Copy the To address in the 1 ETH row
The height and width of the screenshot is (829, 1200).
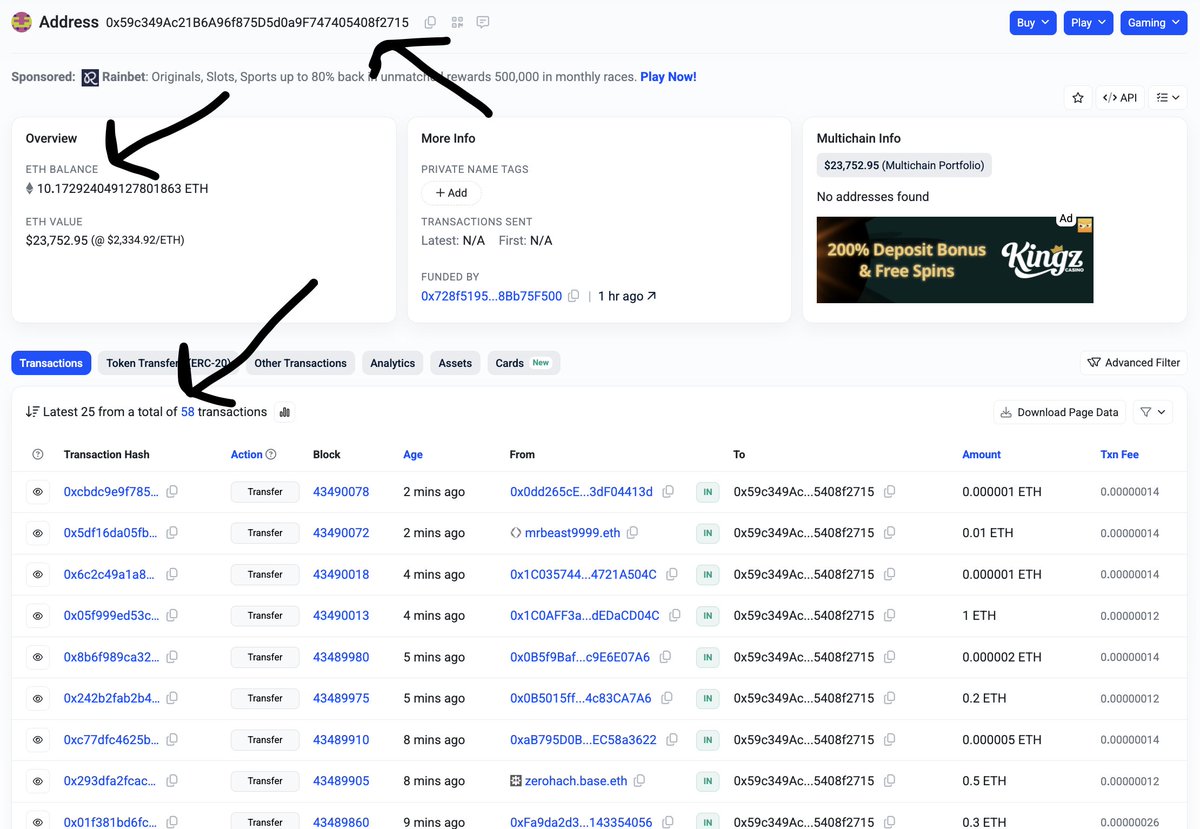[x=889, y=616]
